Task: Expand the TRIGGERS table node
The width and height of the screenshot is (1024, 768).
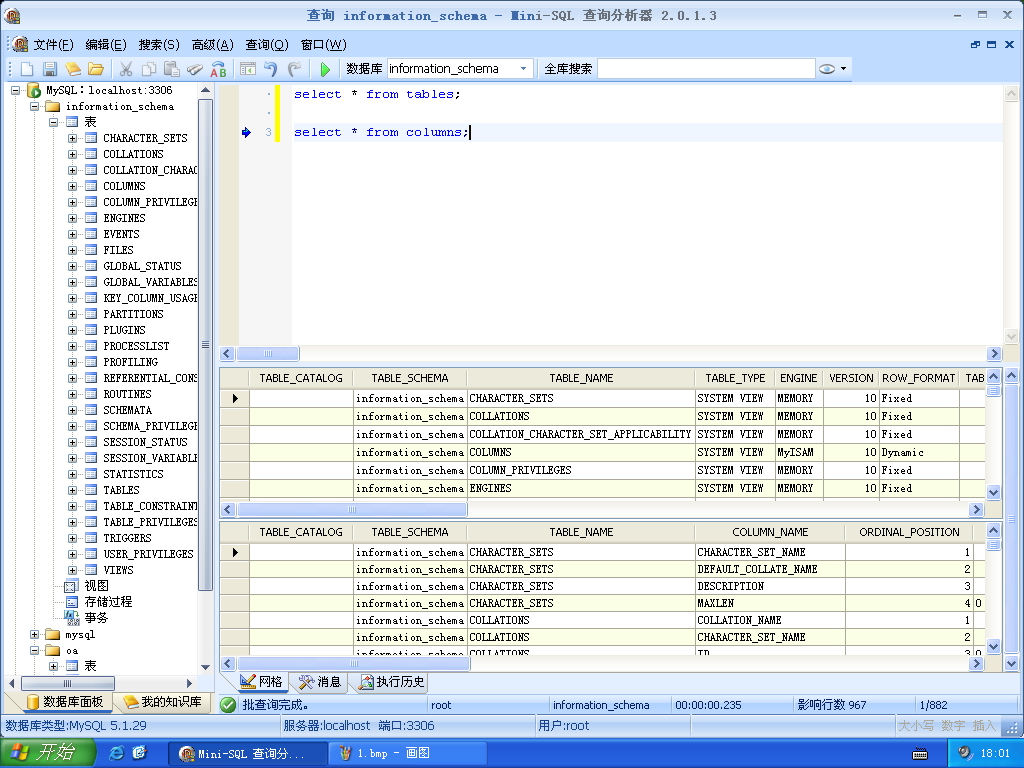Action: [72, 538]
